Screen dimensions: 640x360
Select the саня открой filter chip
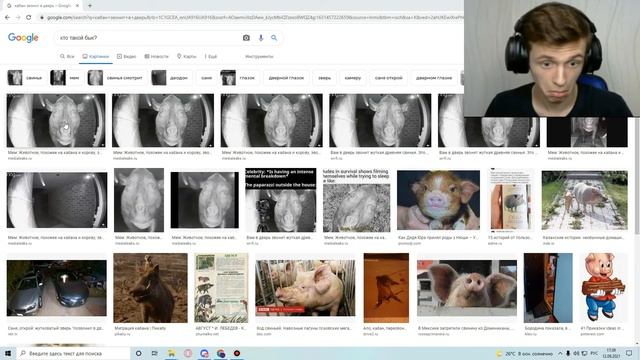pyautogui.click(x=389, y=78)
